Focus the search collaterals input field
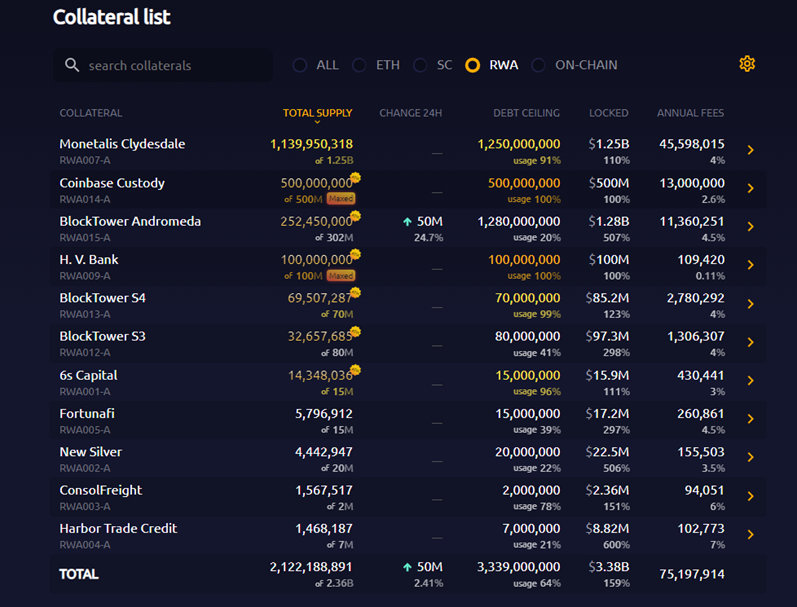 click(163, 65)
